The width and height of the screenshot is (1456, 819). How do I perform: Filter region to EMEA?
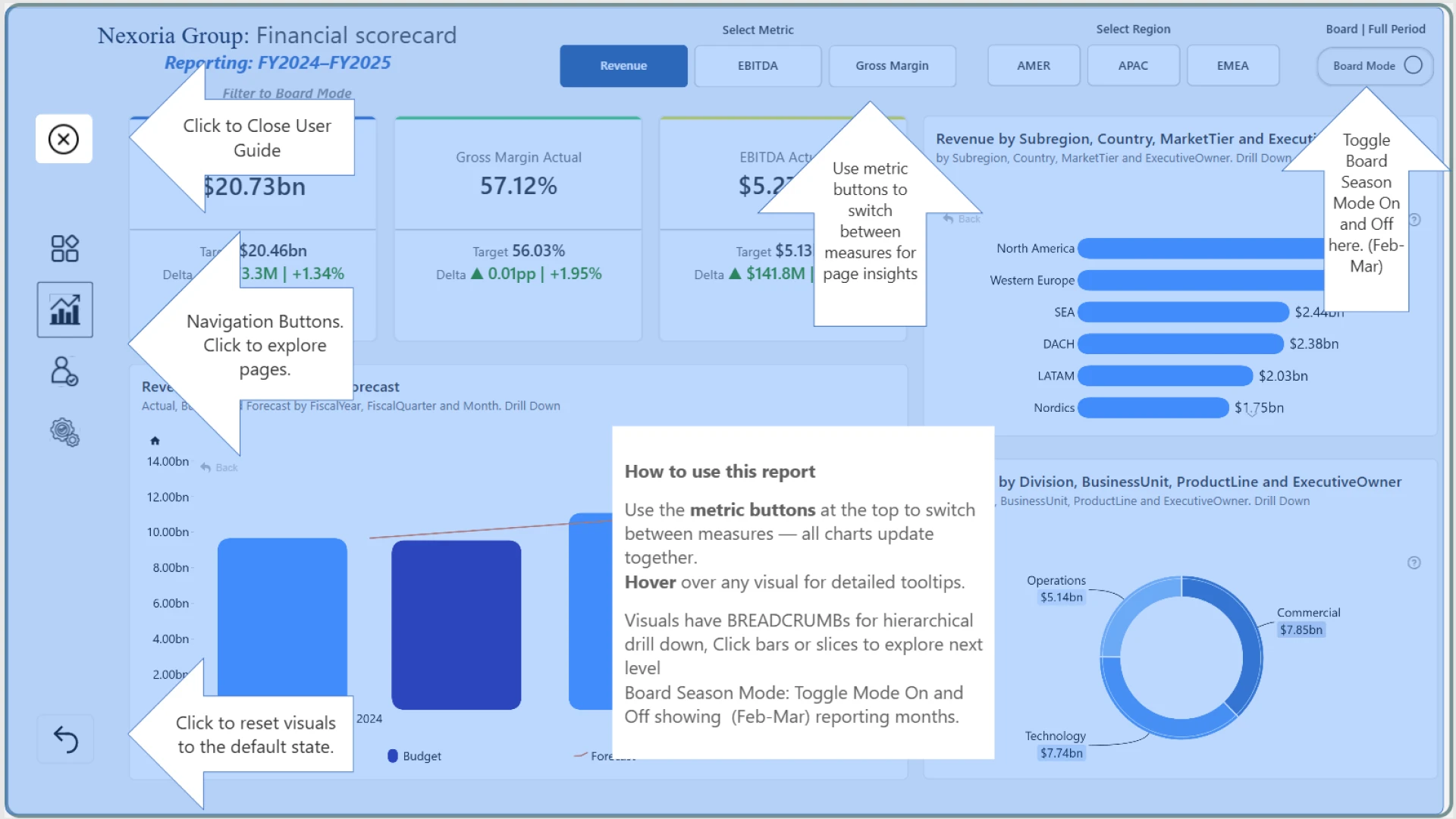[1232, 66]
